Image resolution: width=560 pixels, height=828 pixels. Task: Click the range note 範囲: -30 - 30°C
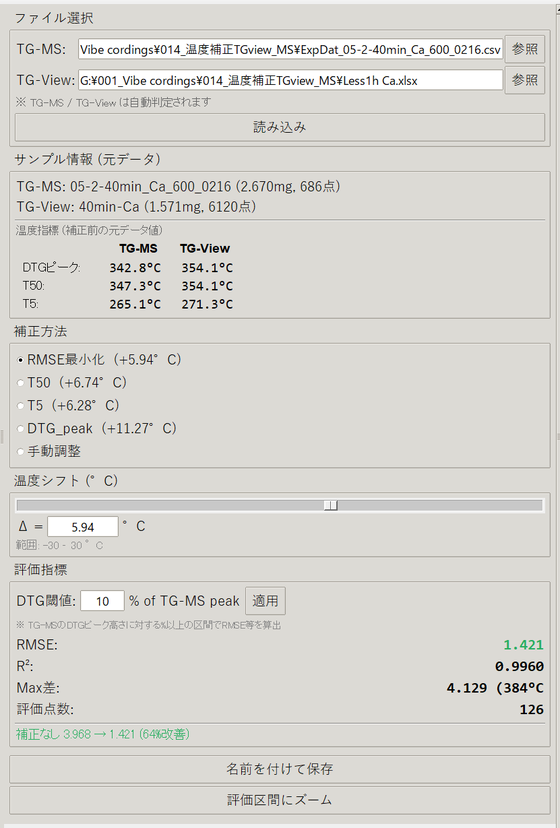click(59, 545)
